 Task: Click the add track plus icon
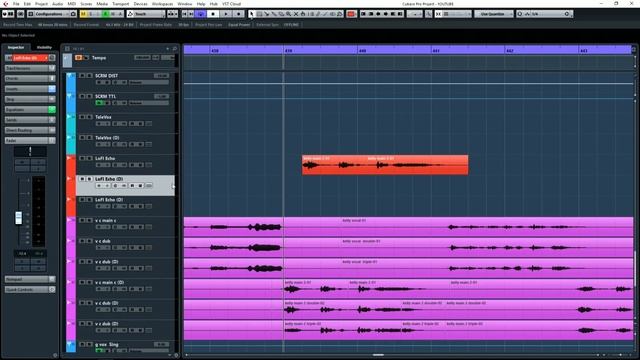coord(167,49)
